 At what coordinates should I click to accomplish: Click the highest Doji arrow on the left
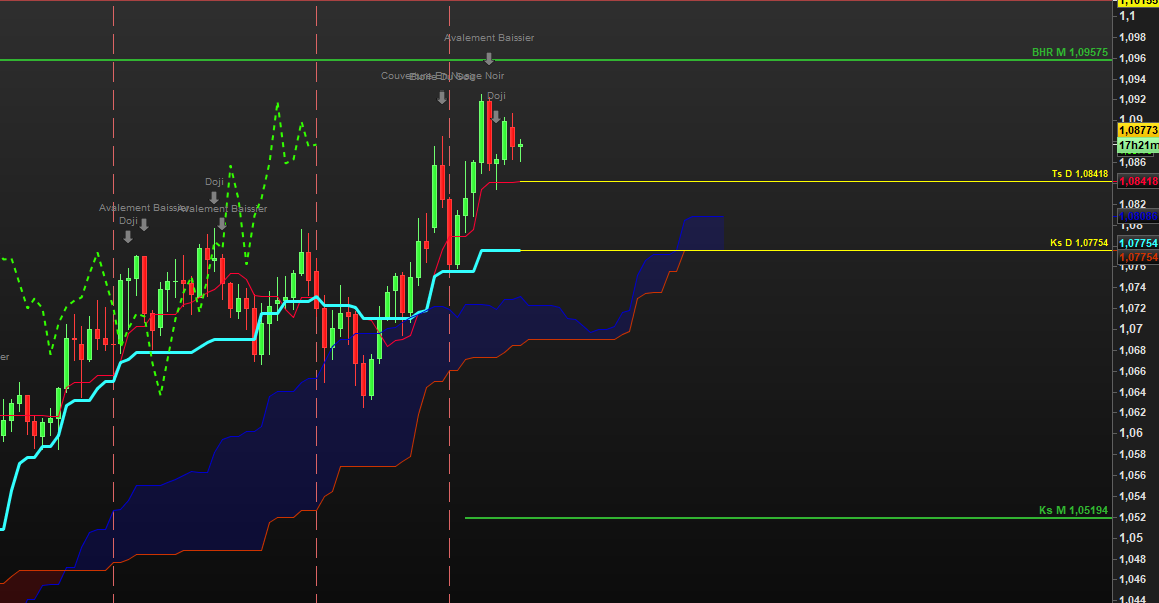coord(213,198)
